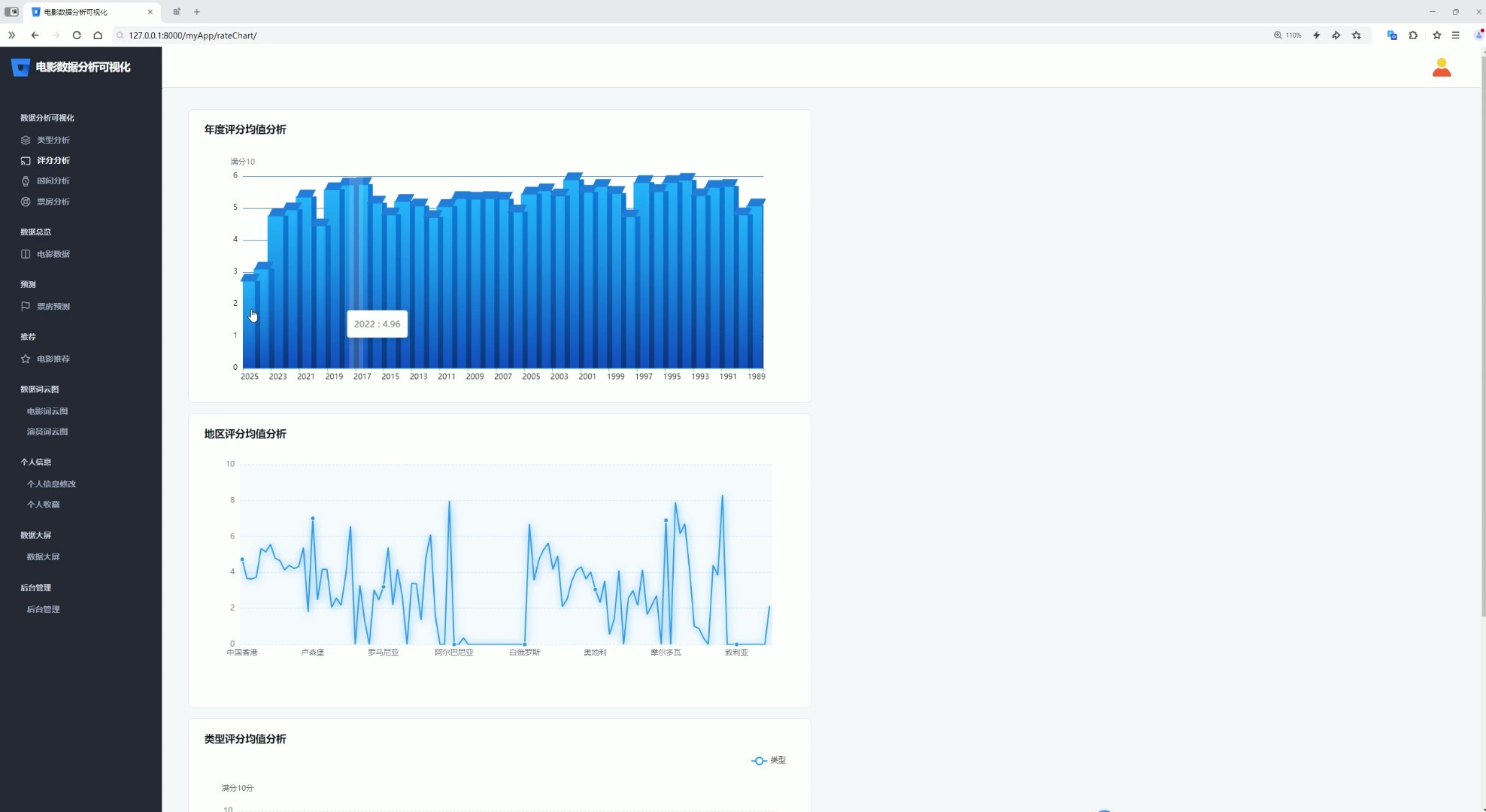Click the vertical page scrollbar

point(1482,338)
